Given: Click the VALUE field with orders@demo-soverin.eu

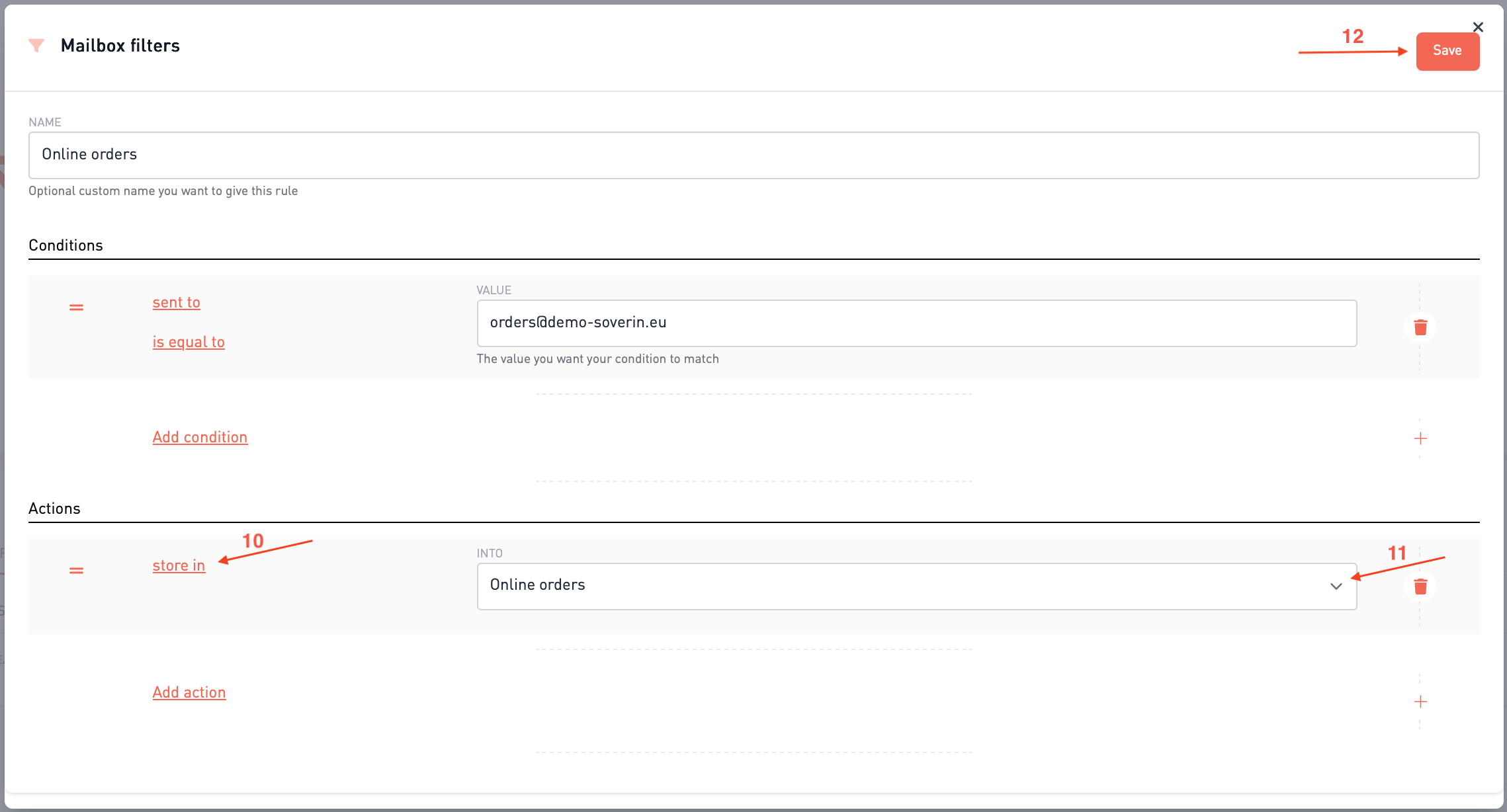Looking at the screenshot, I should point(916,323).
